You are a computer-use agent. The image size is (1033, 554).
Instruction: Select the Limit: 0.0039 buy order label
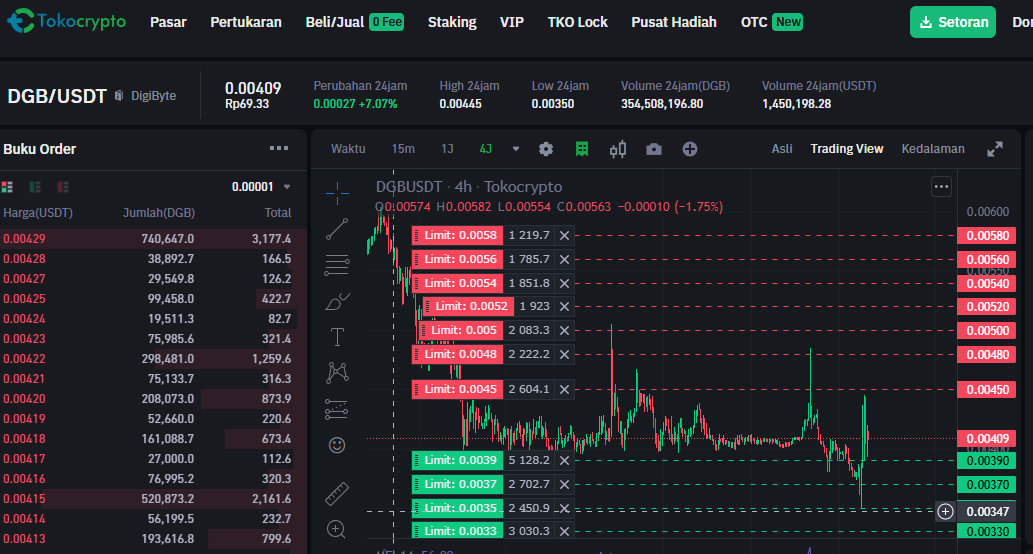pyautogui.click(x=457, y=460)
